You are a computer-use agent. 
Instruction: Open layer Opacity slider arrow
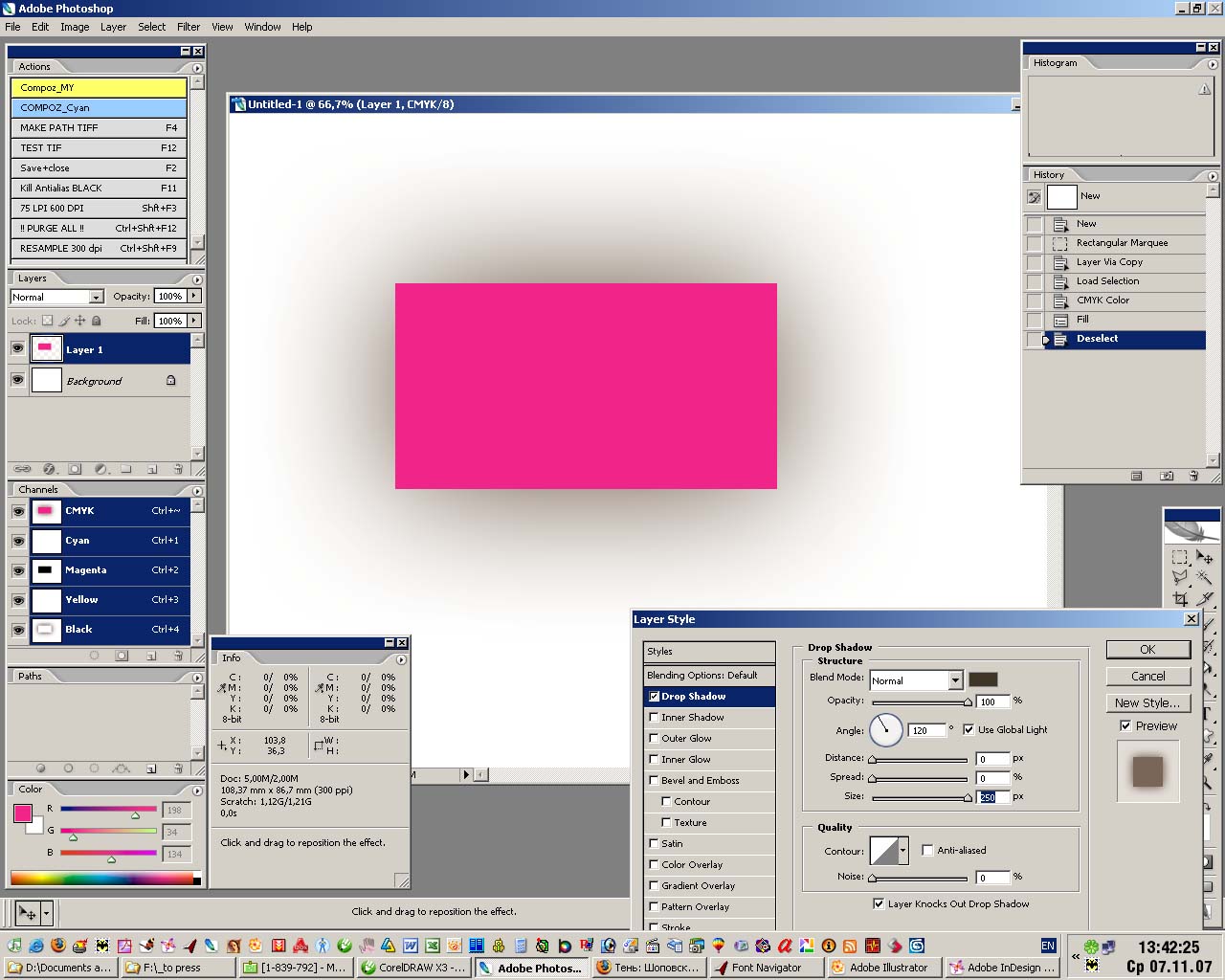pos(194,296)
